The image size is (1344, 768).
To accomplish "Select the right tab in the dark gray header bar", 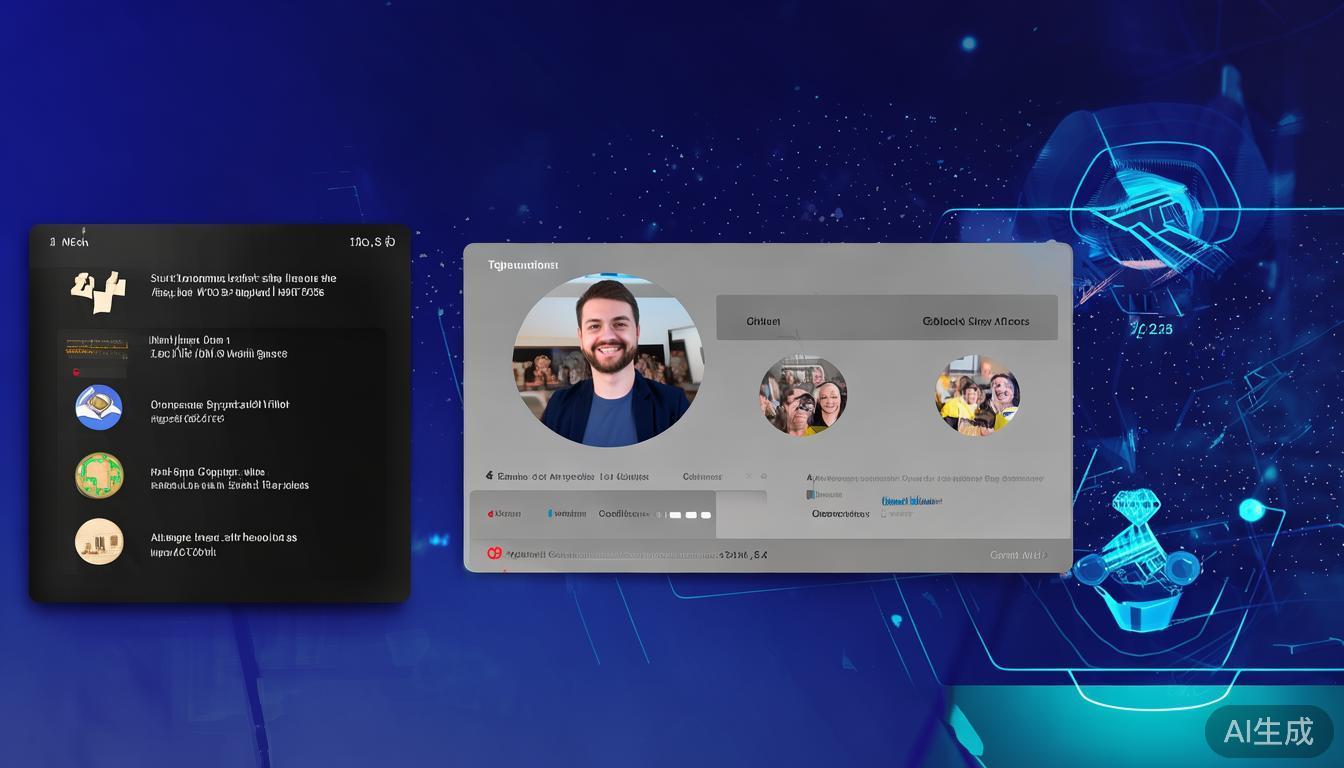I will [x=975, y=321].
